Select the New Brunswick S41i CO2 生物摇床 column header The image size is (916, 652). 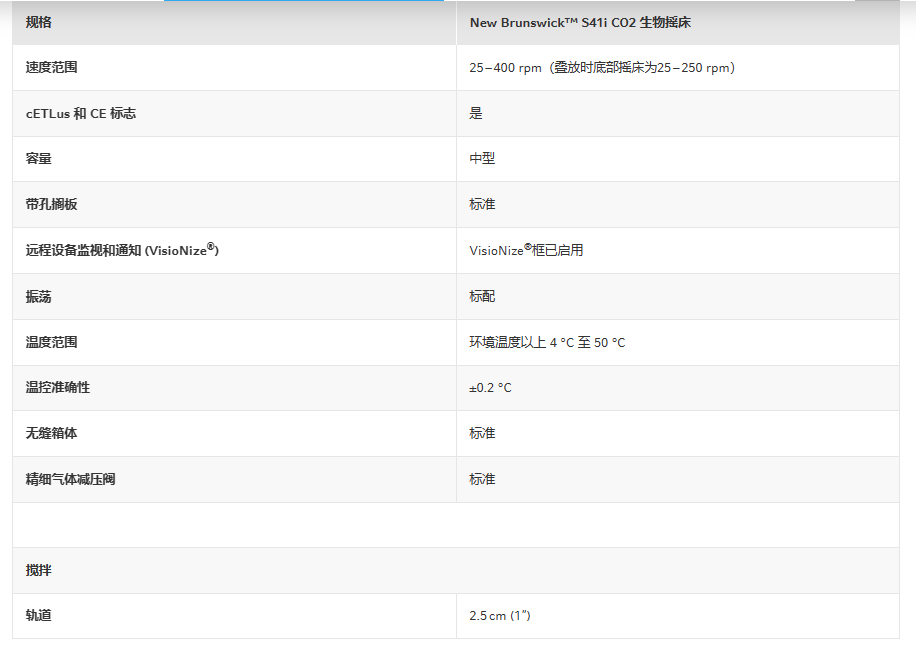pos(580,23)
